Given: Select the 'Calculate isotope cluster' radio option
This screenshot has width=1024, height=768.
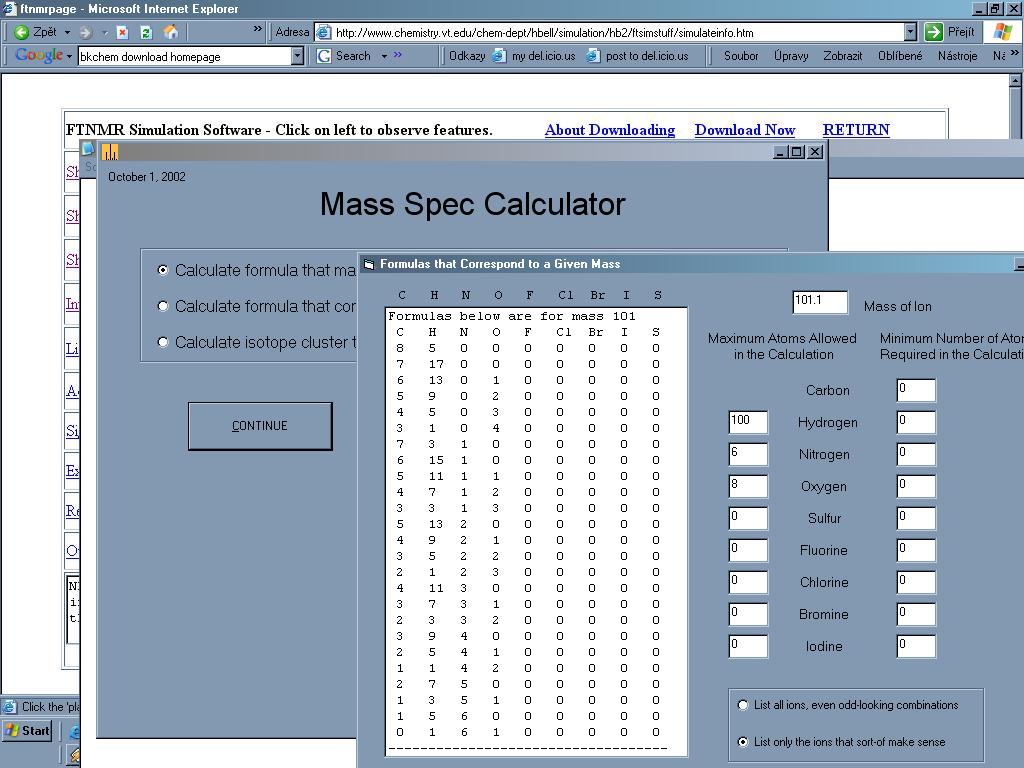Looking at the screenshot, I should point(163,342).
